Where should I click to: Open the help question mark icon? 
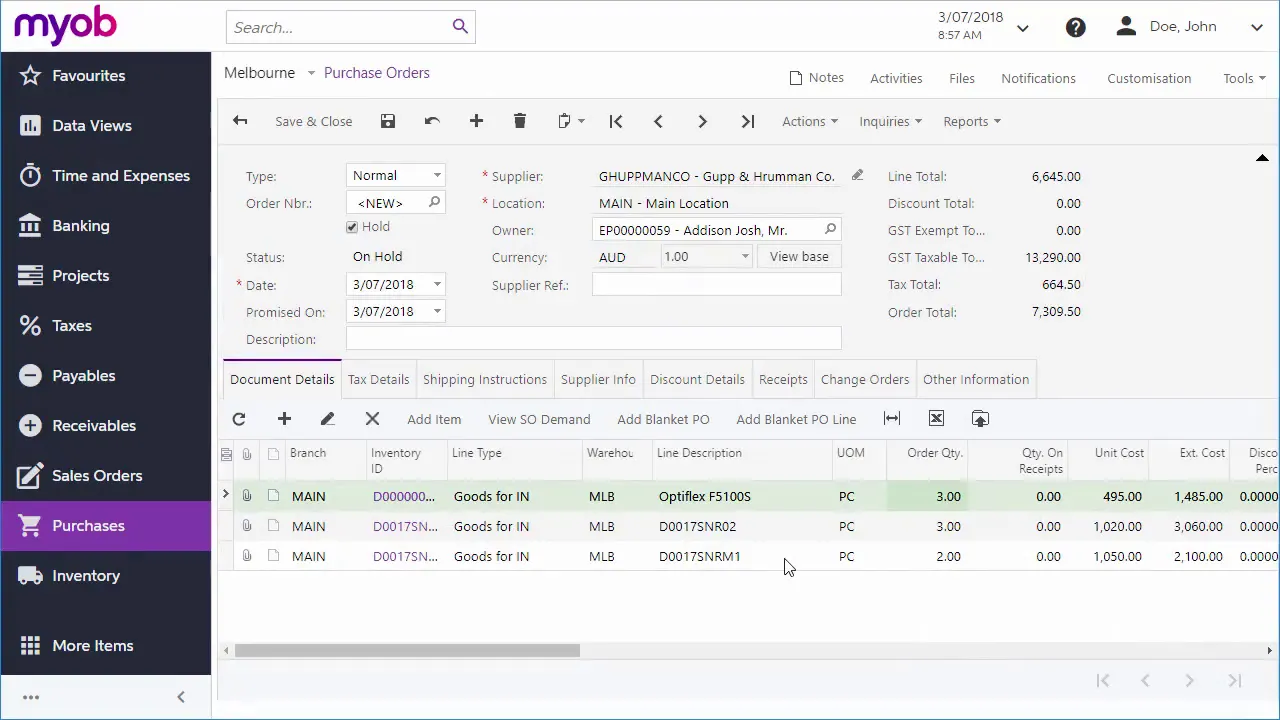pyautogui.click(x=1076, y=27)
